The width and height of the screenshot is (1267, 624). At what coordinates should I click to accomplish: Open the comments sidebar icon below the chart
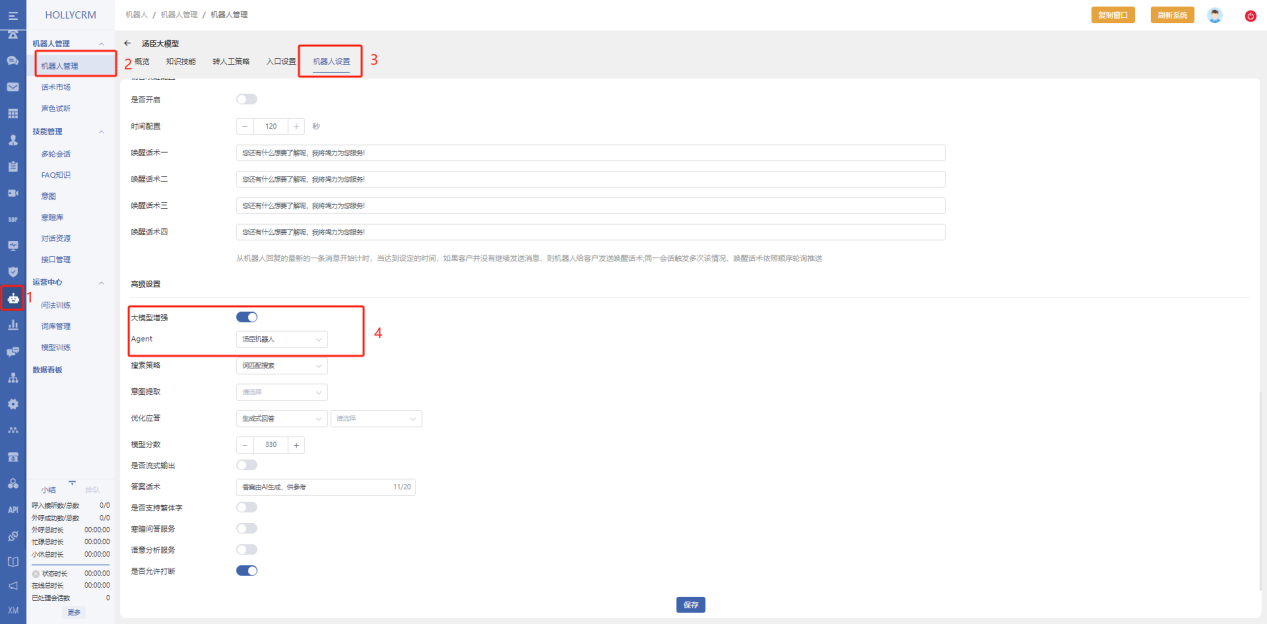tap(13, 351)
